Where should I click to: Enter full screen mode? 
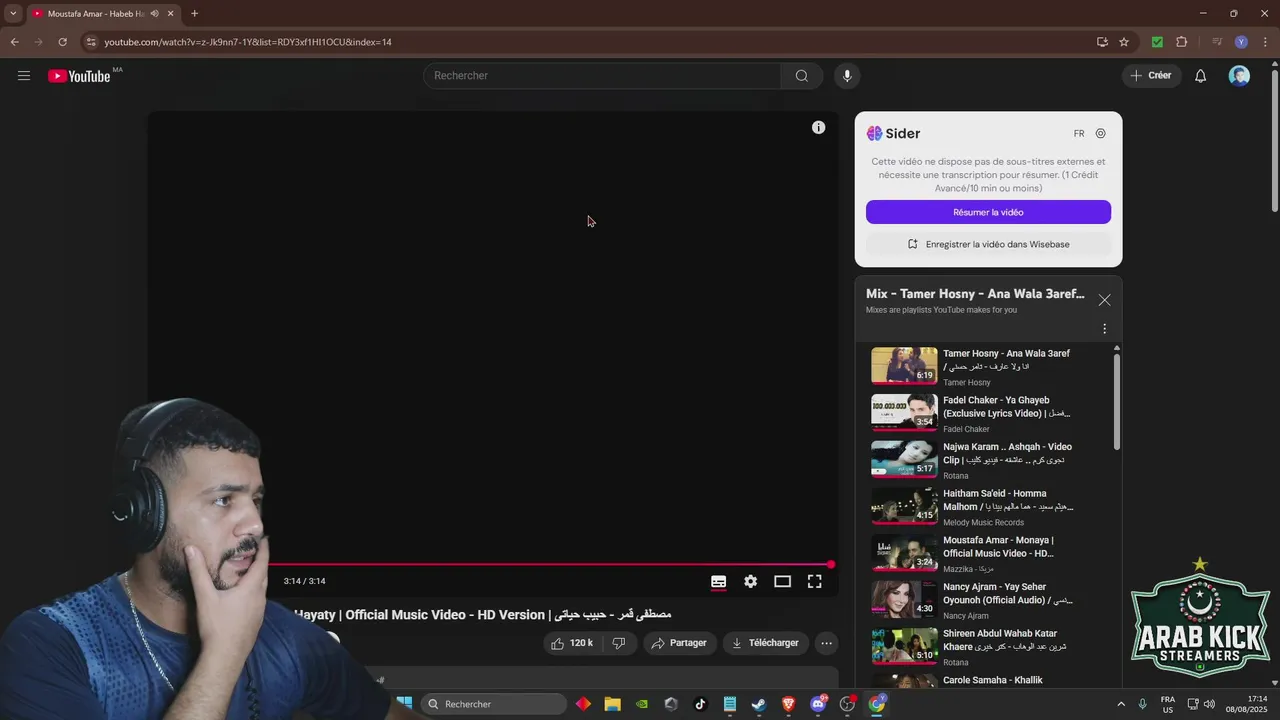814,581
